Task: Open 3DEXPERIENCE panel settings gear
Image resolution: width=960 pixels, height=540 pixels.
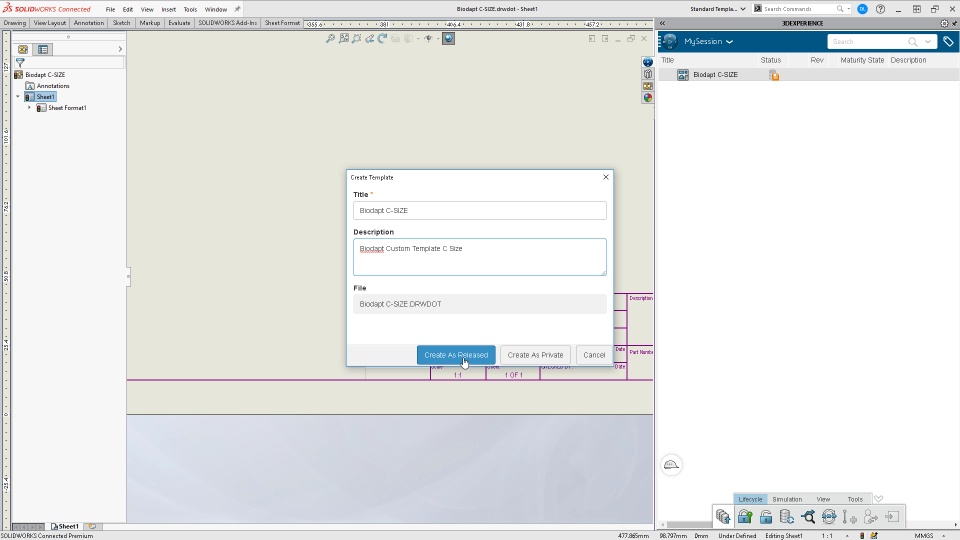Action: (944, 23)
